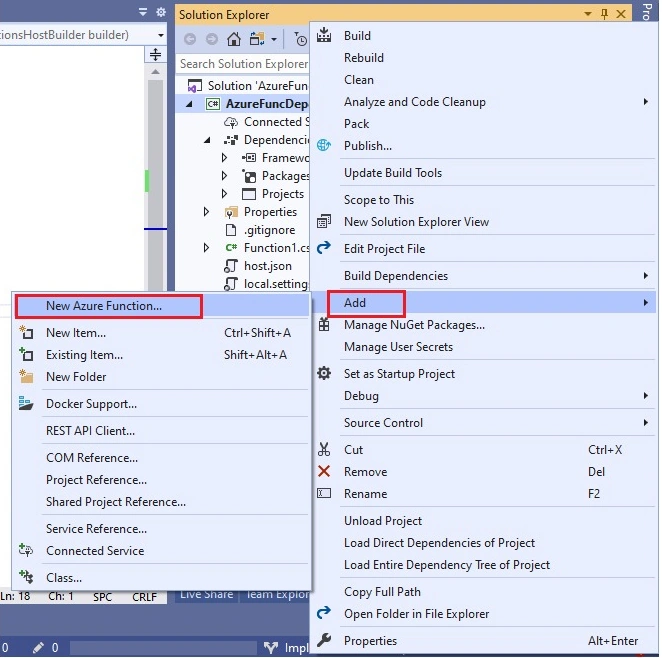The height and width of the screenshot is (658, 662).
Task: Click the Existing Item icon in Add submenu
Action: [26, 354]
